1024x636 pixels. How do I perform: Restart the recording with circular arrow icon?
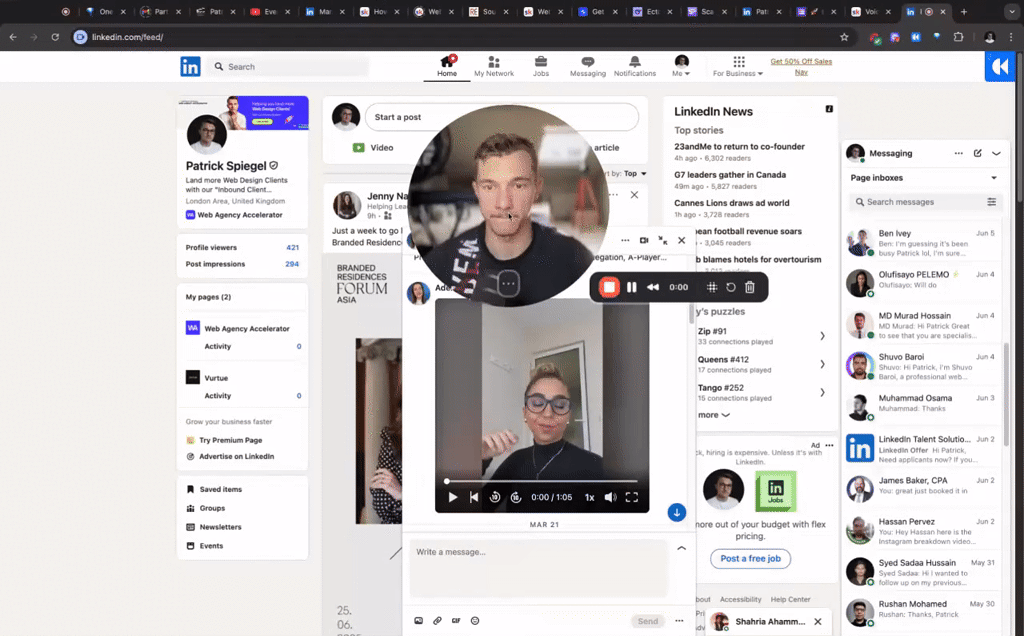click(731, 287)
